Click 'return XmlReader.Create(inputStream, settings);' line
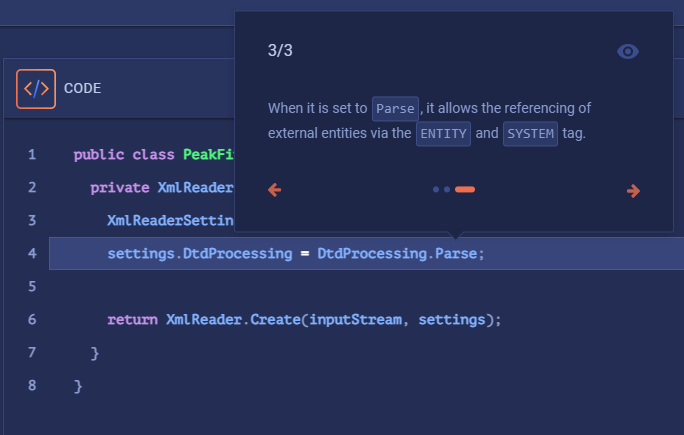Screen dimensions: 684x435 coord(304,320)
